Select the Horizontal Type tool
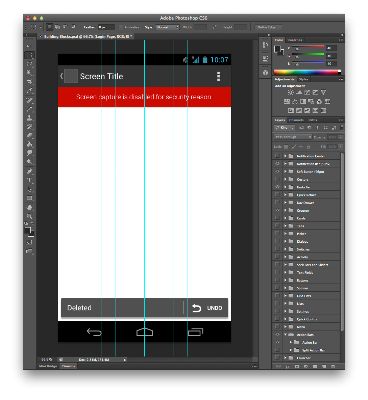The height and width of the screenshot is (400, 368). (30, 180)
